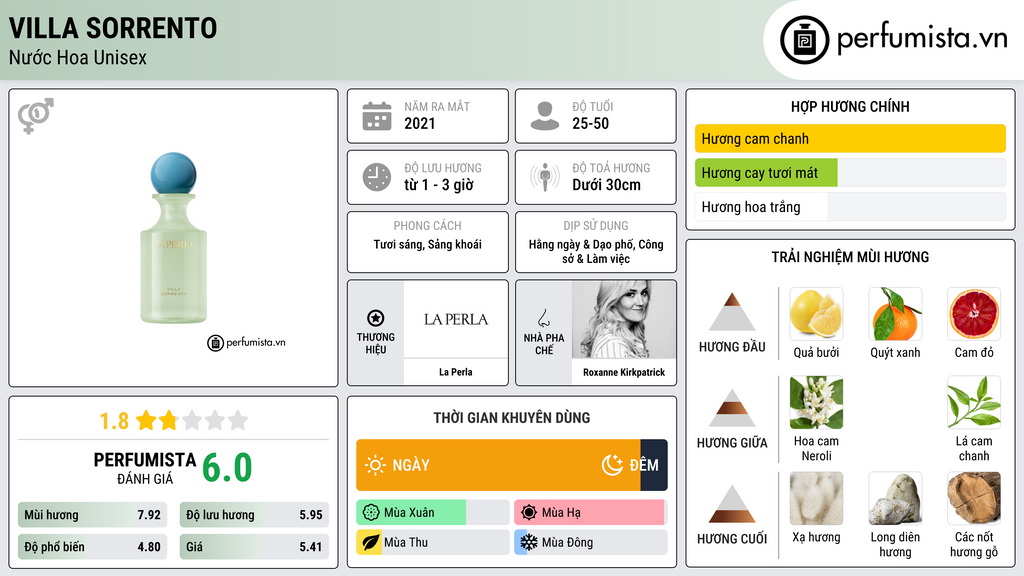Click the unisex gender symbol icon
Image resolution: width=1024 pixels, height=576 pixels.
35,116
